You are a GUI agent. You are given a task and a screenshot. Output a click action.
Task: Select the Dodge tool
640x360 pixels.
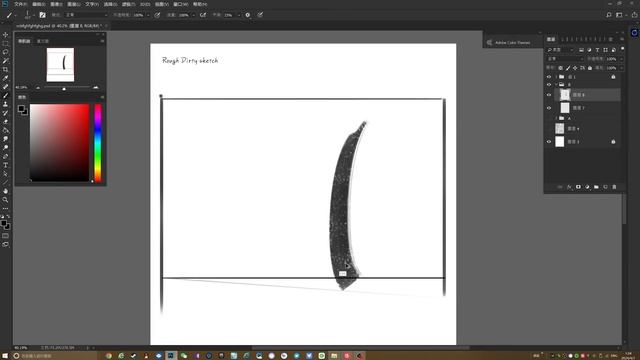tap(5, 147)
